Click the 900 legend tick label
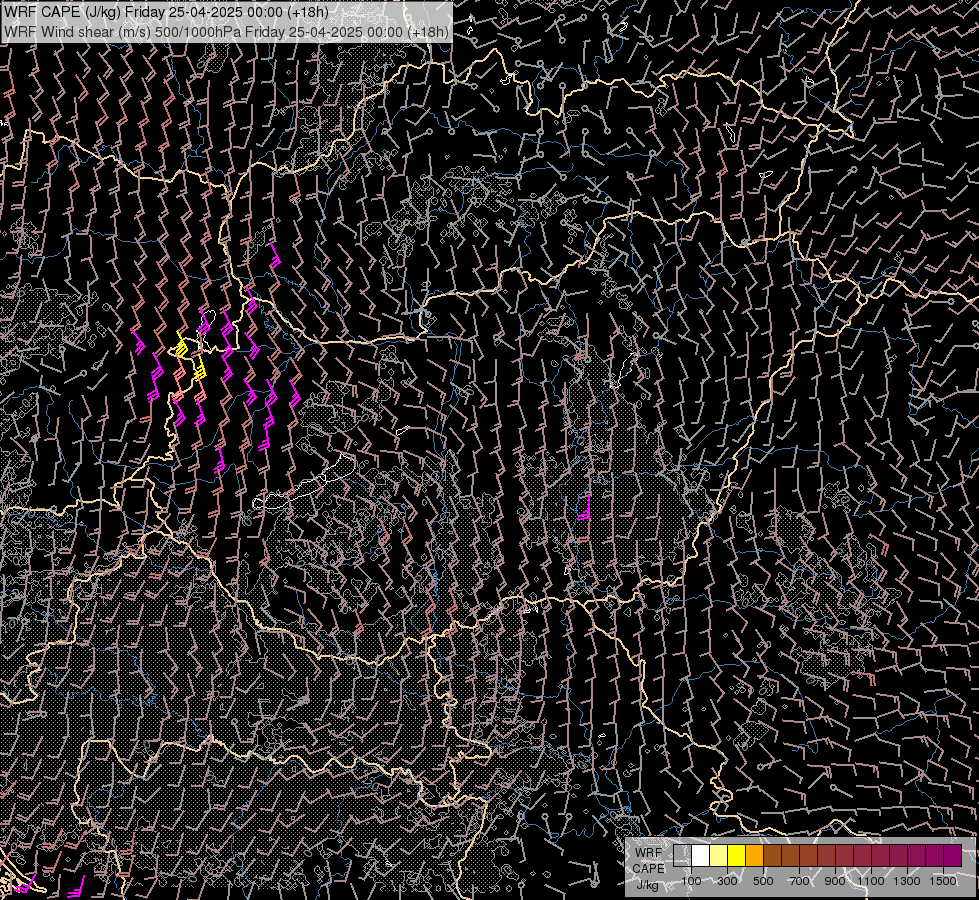Screen dimensions: 979x900 click(x=835, y=881)
